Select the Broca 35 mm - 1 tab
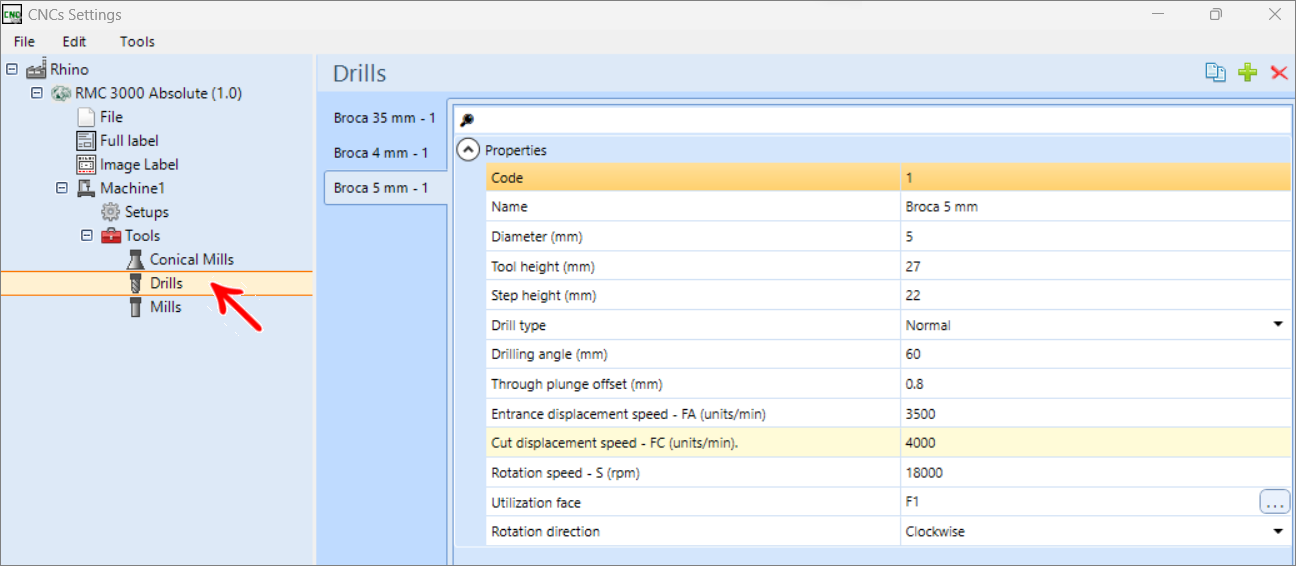Viewport: 1296px width, 566px height. tap(385, 118)
